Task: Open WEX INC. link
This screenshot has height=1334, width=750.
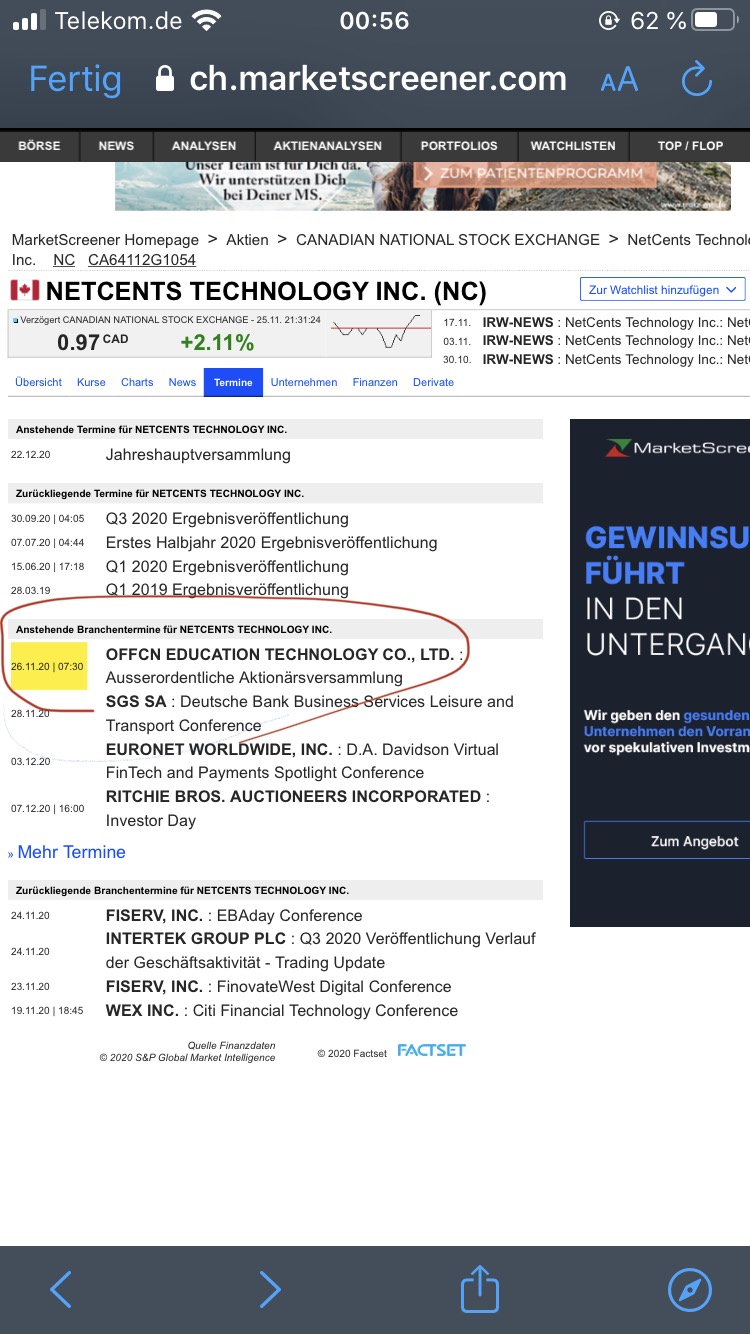Action: click(x=142, y=1011)
